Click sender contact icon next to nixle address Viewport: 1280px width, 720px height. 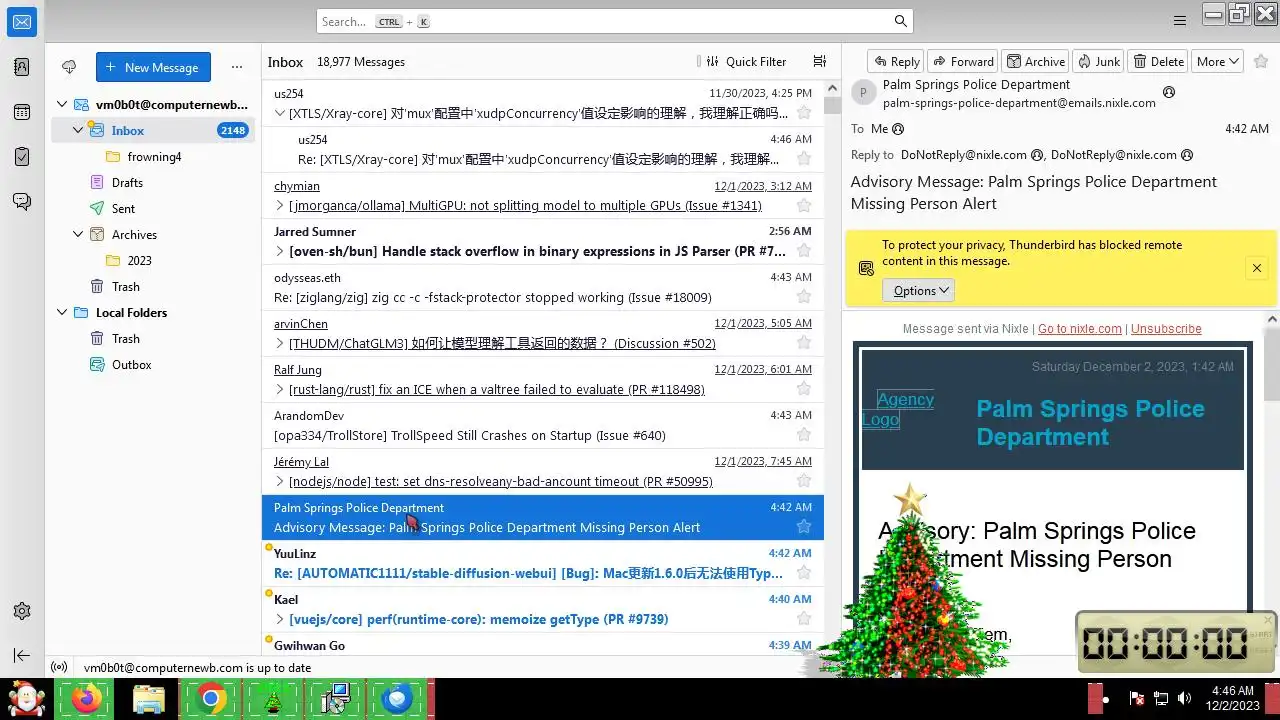click(x=1169, y=92)
